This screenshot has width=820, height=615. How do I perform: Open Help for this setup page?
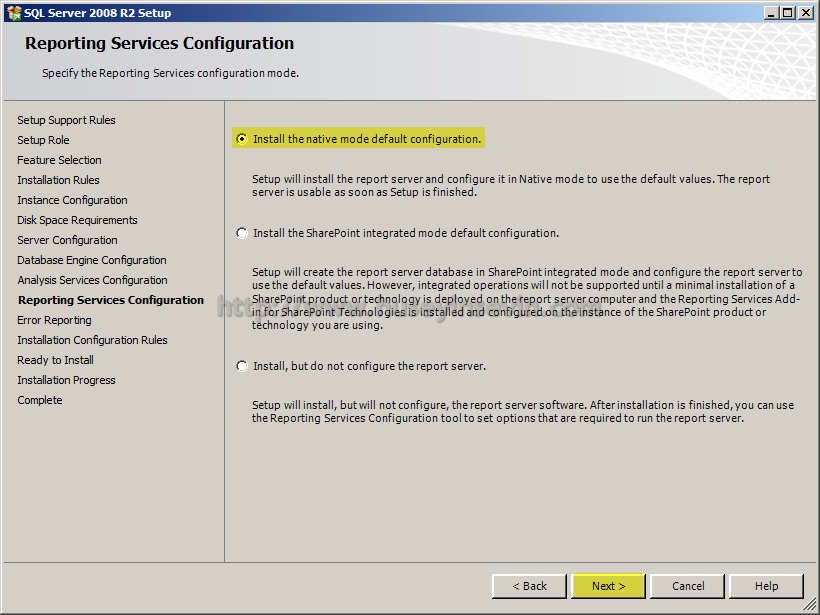(x=766, y=586)
